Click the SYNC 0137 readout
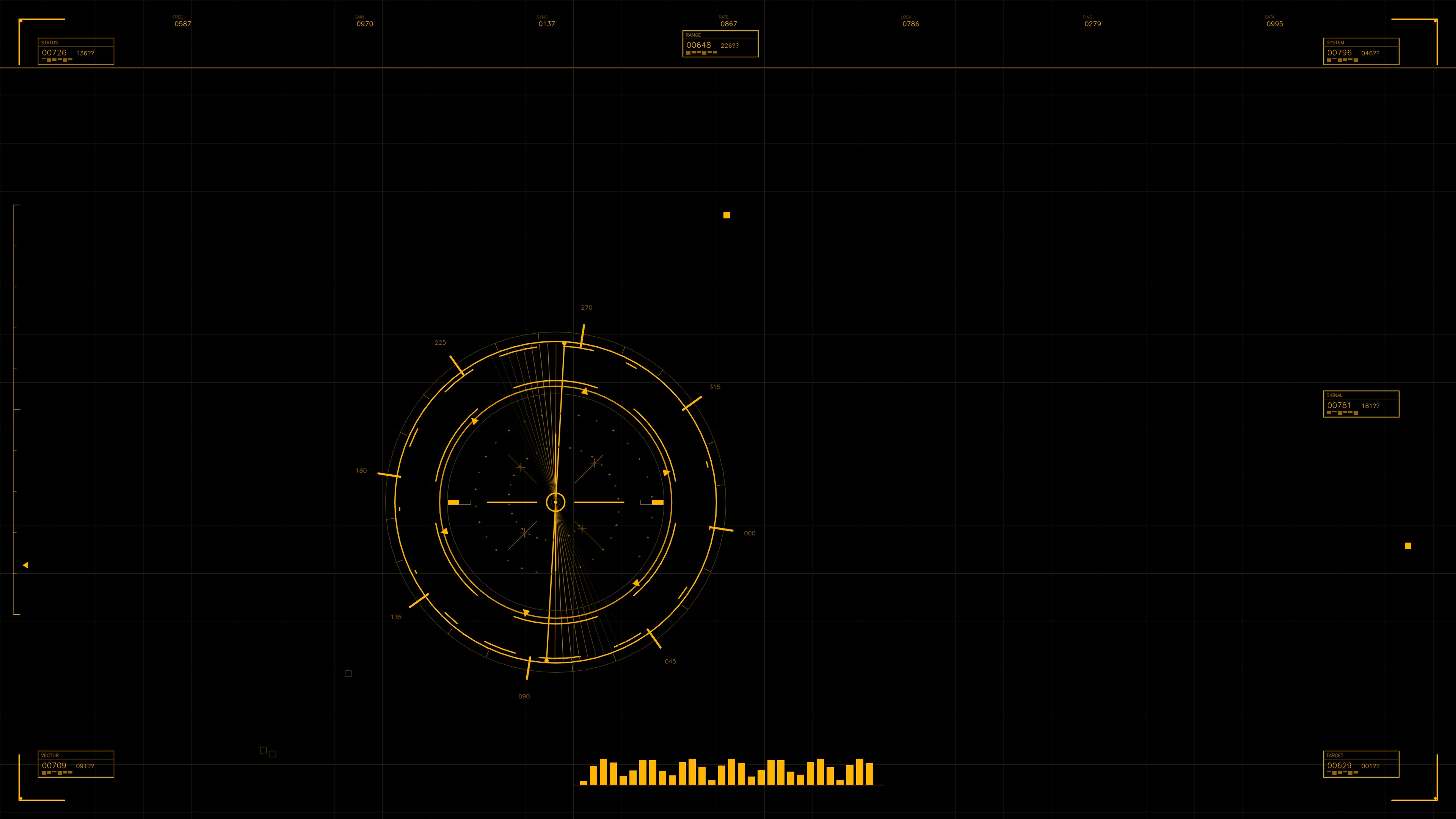Screen dimensions: 1456x819 pos(546,24)
